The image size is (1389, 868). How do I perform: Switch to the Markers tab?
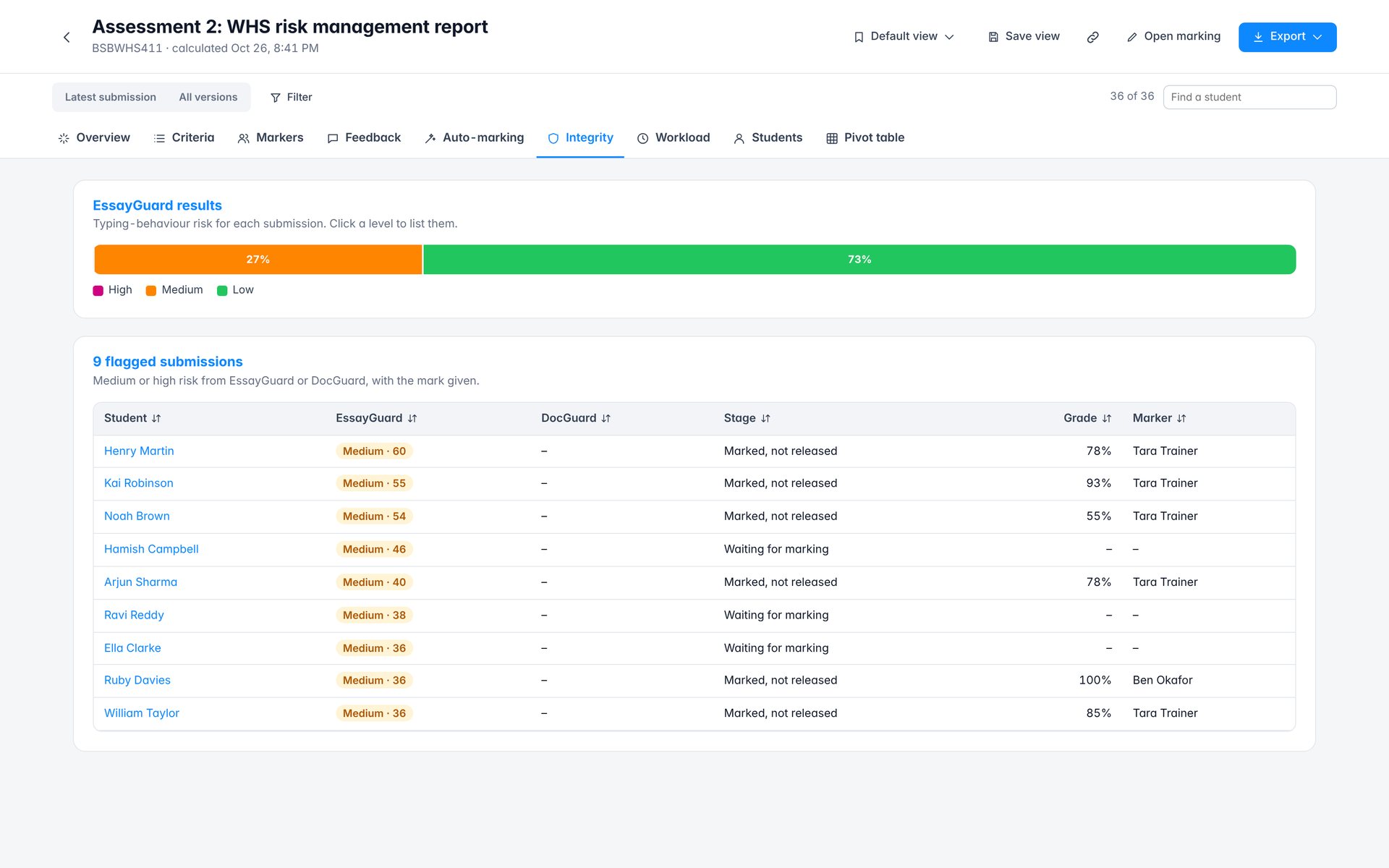(271, 137)
